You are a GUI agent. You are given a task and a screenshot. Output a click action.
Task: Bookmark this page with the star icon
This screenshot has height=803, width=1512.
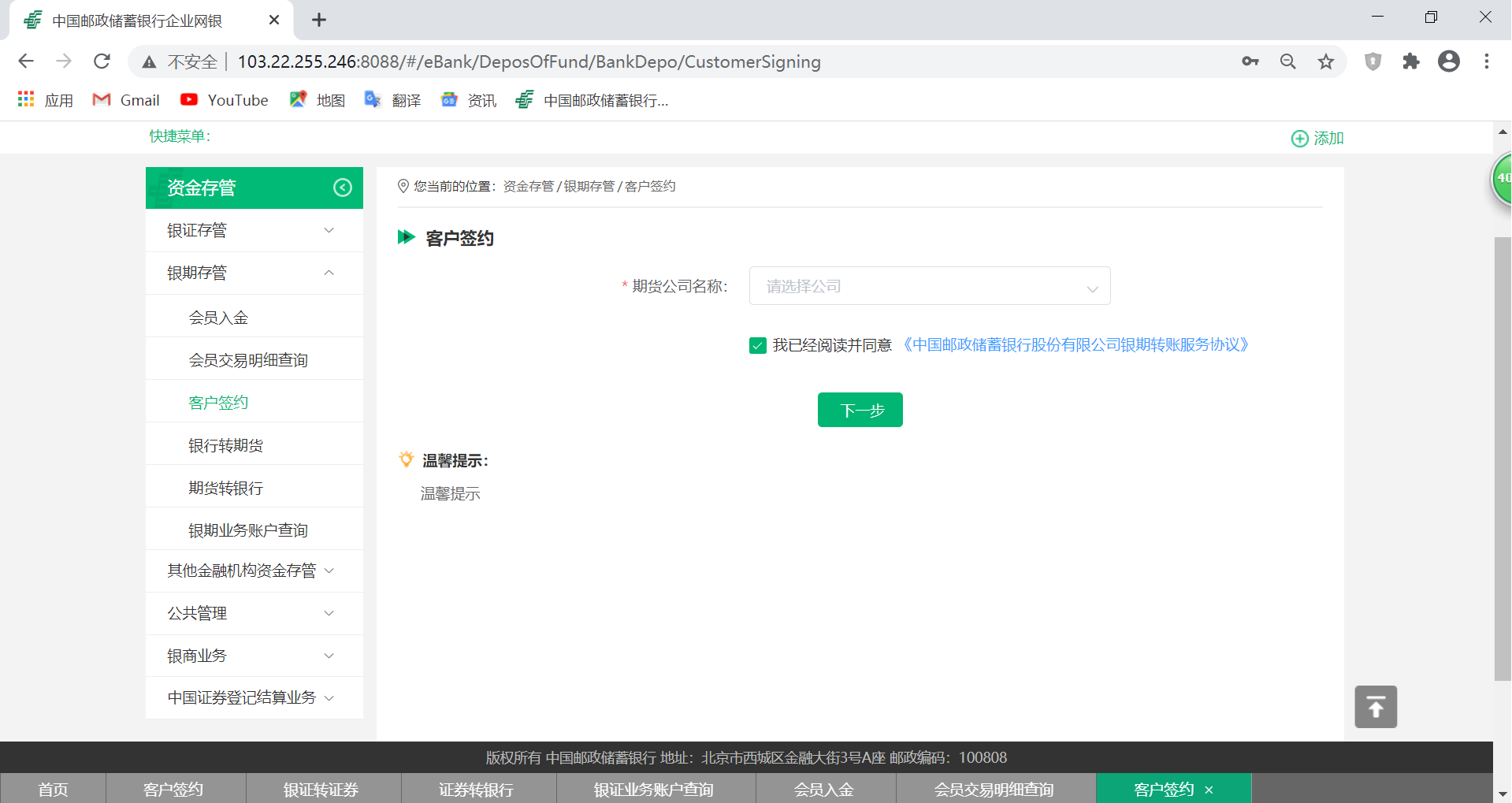tap(1326, 61)
